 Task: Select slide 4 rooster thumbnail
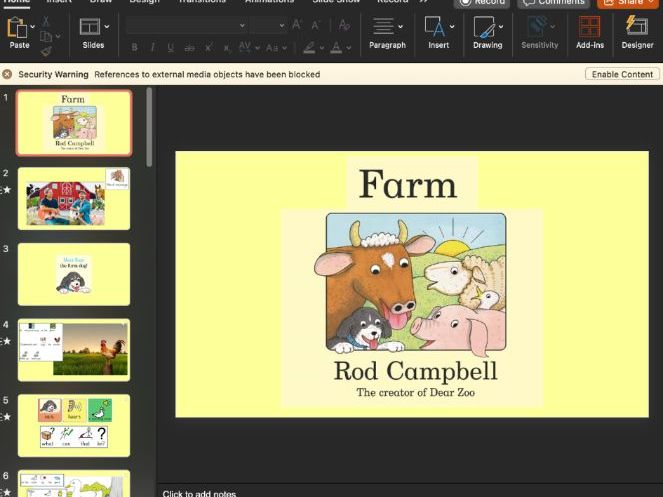tap(74, 350)
